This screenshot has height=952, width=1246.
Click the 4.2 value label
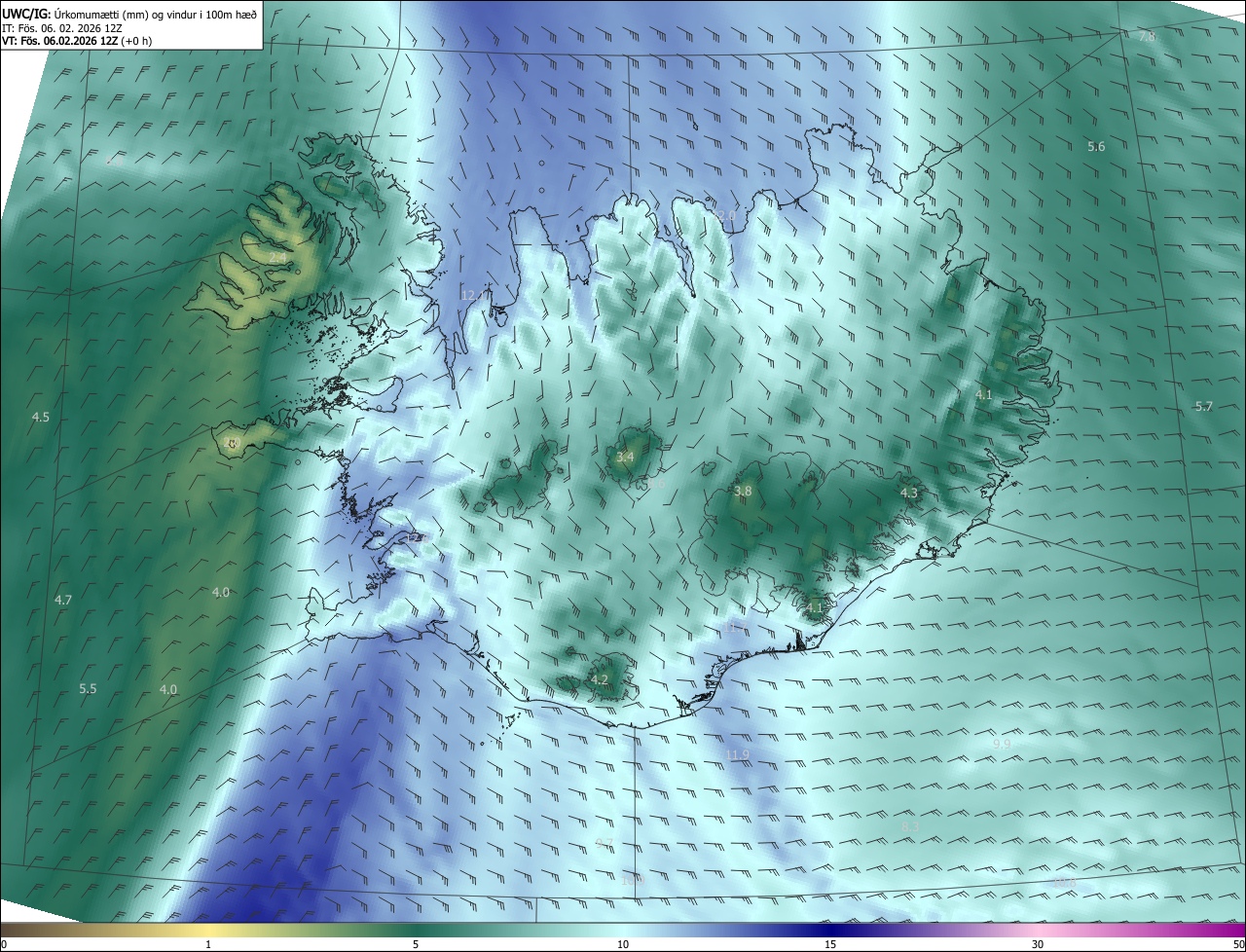coord(600,679)
